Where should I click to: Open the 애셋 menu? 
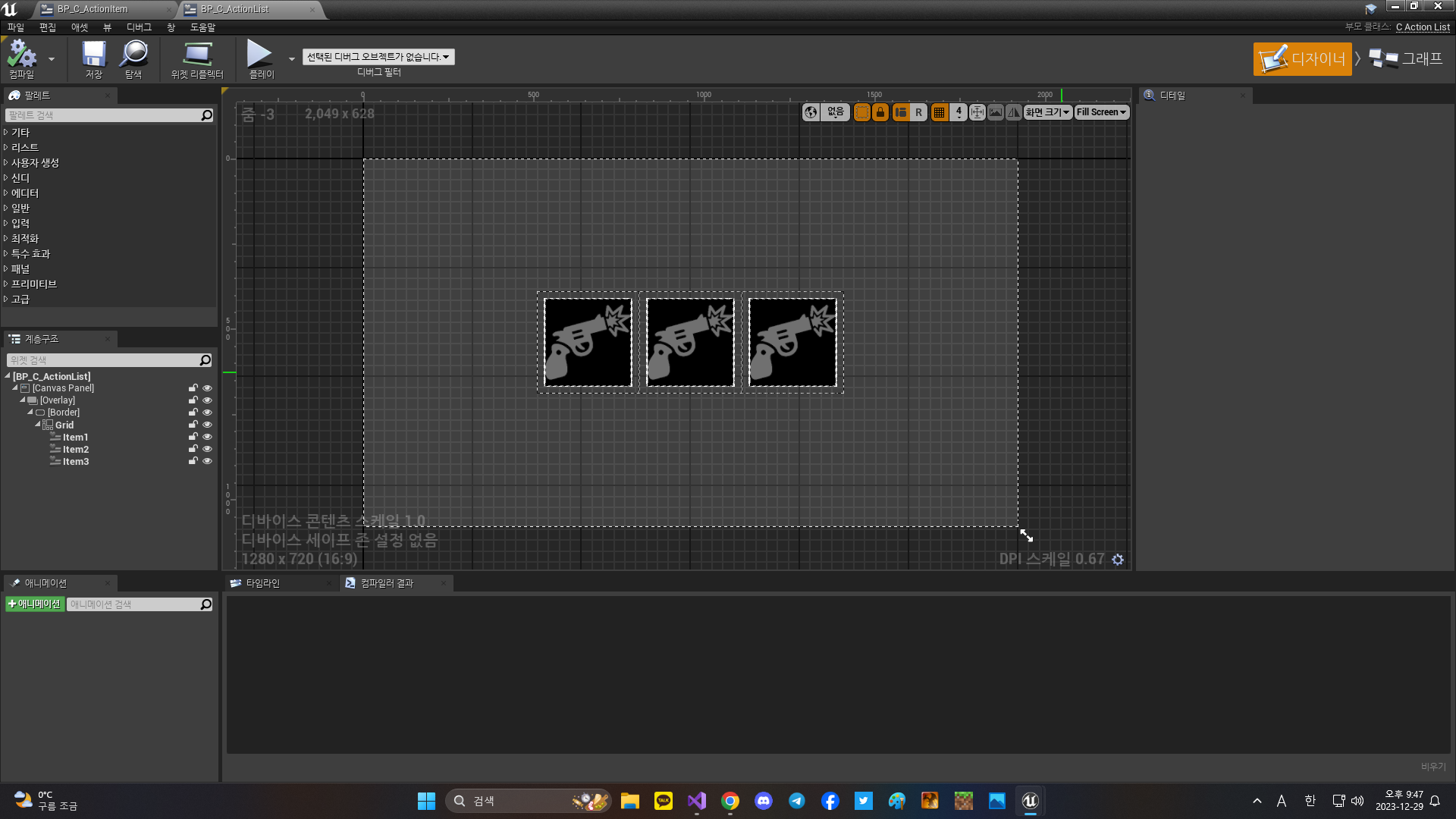pos(79,27)
